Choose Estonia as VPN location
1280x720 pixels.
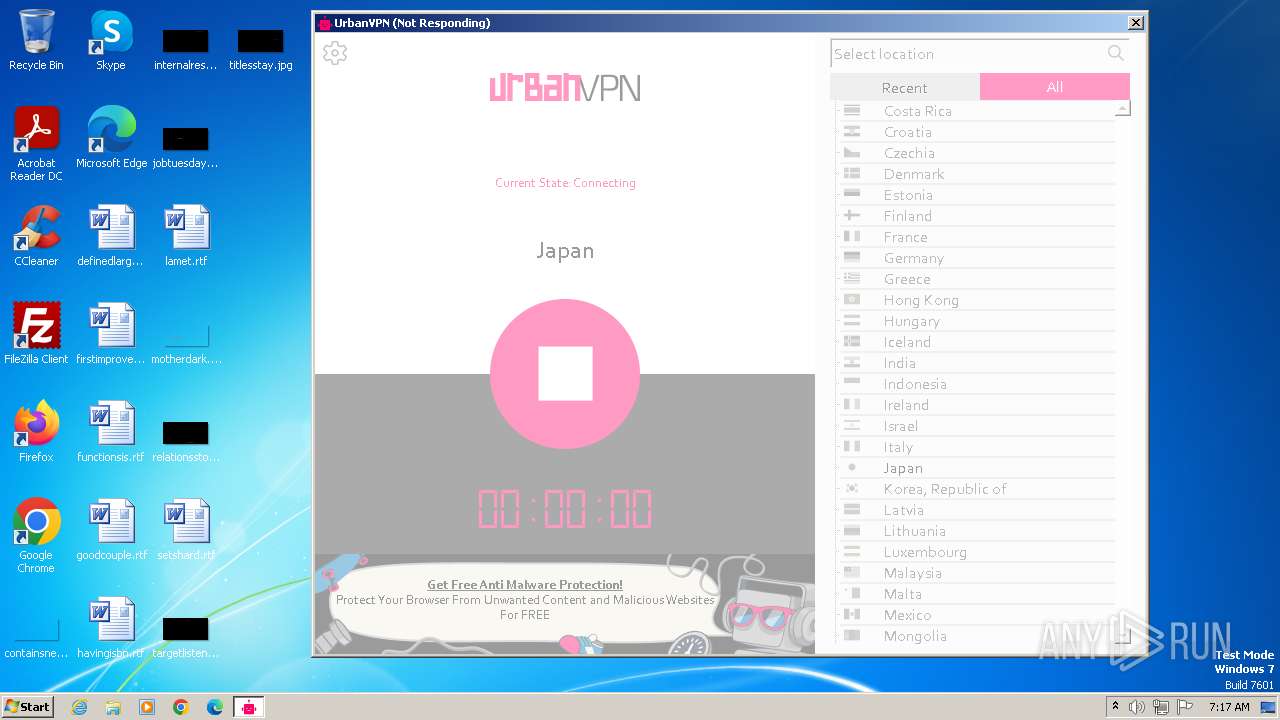tap(976, 195)
